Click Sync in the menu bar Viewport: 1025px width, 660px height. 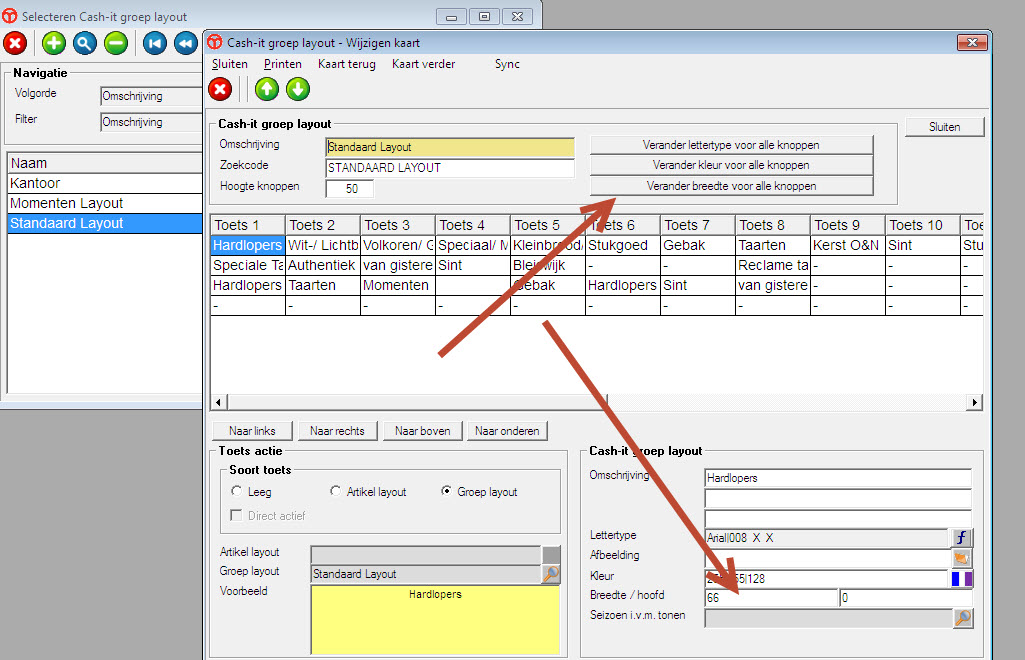[507, 64]
